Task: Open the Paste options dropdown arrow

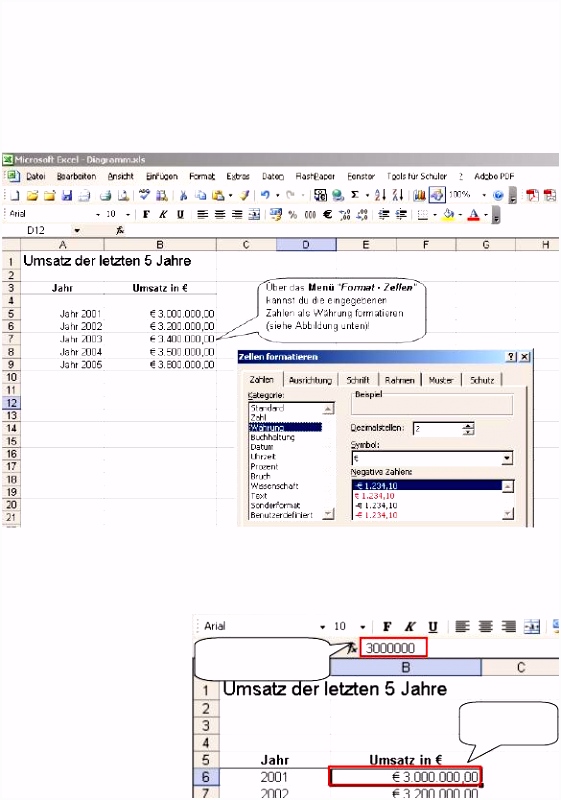Action: [x=231, y=195]
